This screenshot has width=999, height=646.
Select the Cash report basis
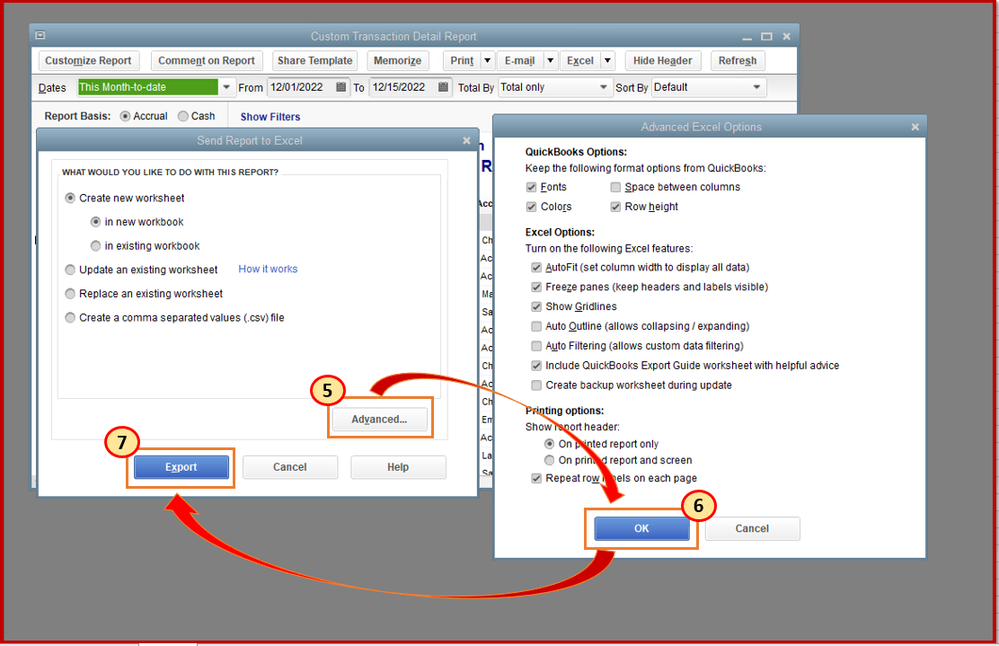coord(183,116)
